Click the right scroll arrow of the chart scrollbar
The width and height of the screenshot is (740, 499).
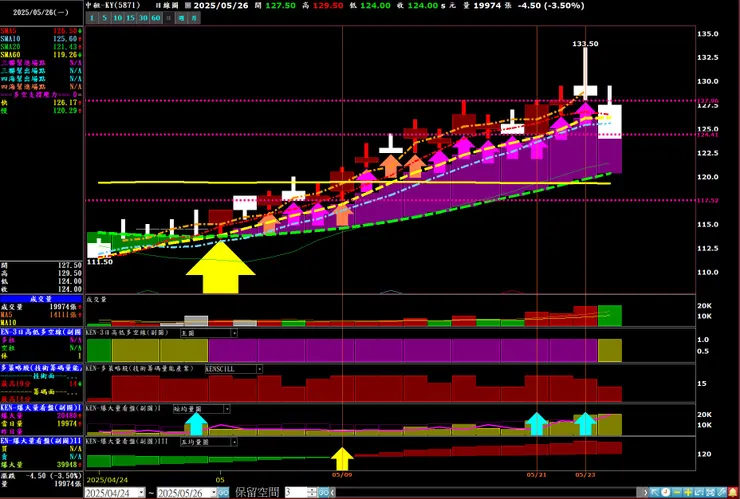coord(646,492)
